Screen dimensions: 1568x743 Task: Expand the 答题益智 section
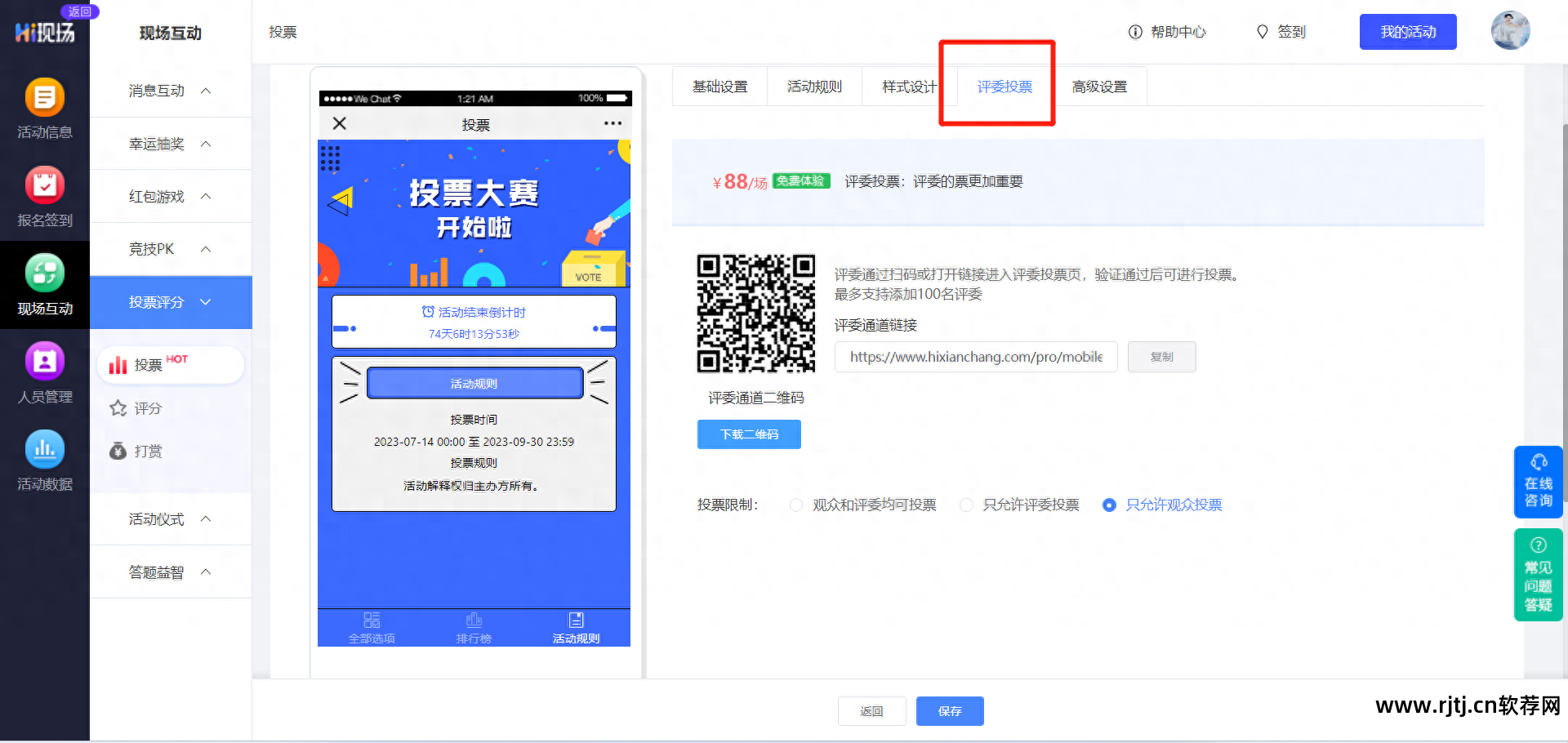[x=170, y=572]
